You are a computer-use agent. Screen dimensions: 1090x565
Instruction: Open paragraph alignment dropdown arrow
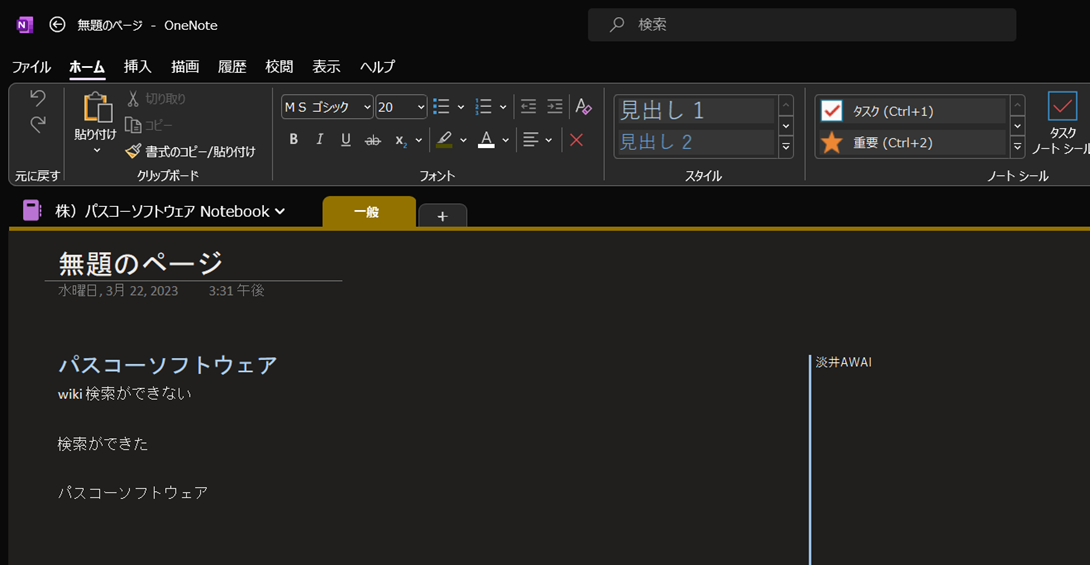[x=548, y=140]
